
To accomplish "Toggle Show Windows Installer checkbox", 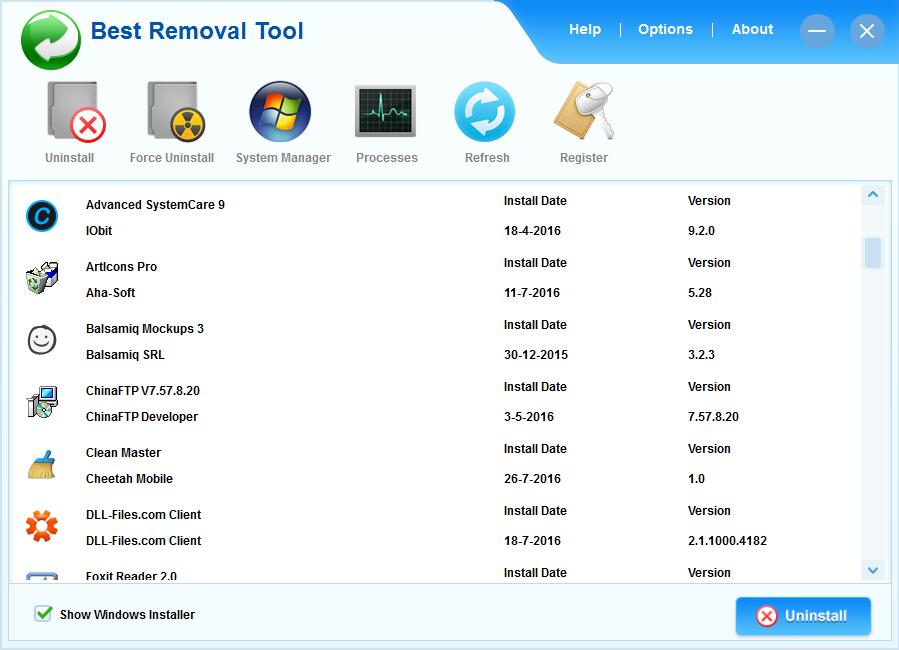I will [43, 614].
